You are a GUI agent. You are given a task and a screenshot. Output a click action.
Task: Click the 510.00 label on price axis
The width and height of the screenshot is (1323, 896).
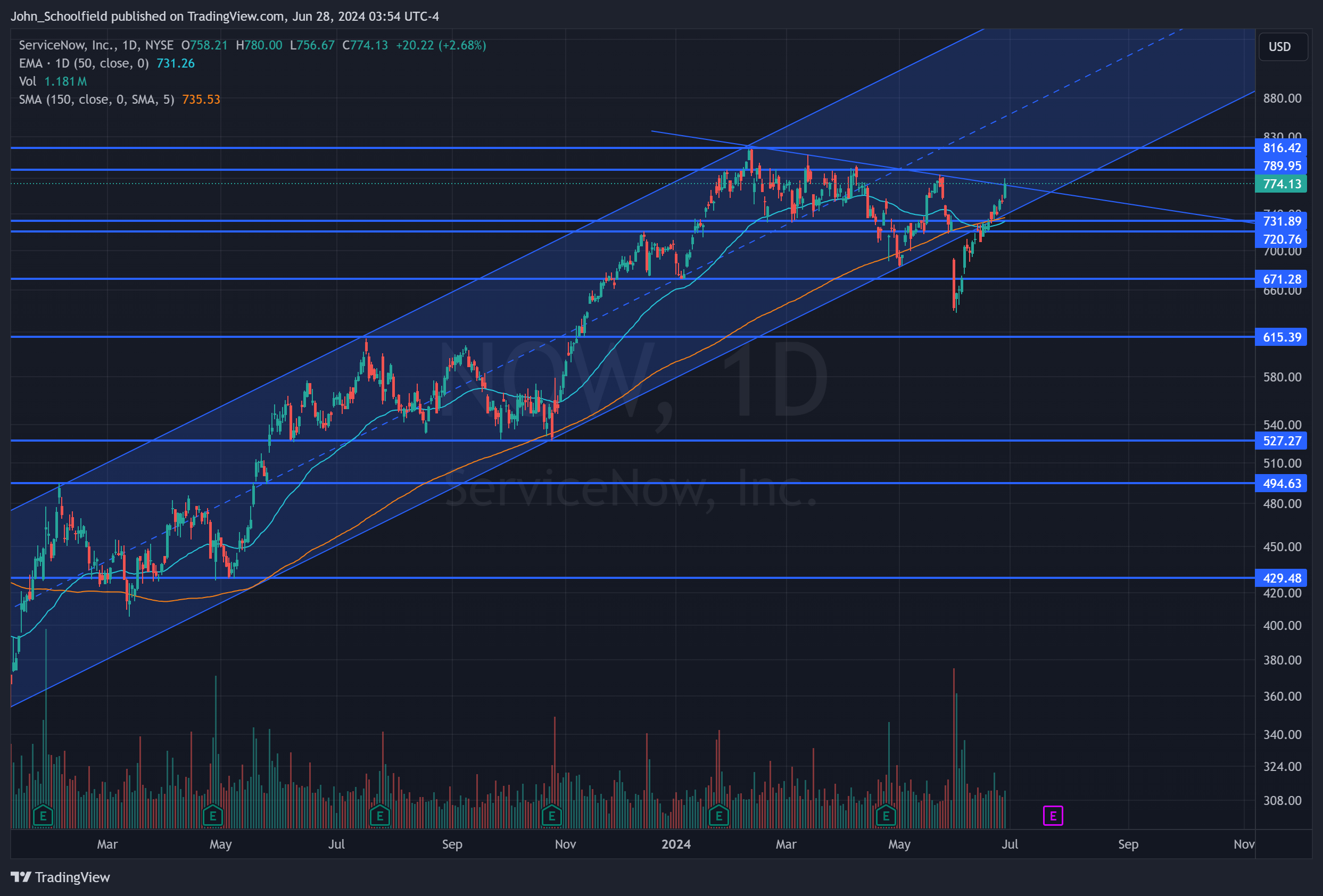tap(1282, 463)
